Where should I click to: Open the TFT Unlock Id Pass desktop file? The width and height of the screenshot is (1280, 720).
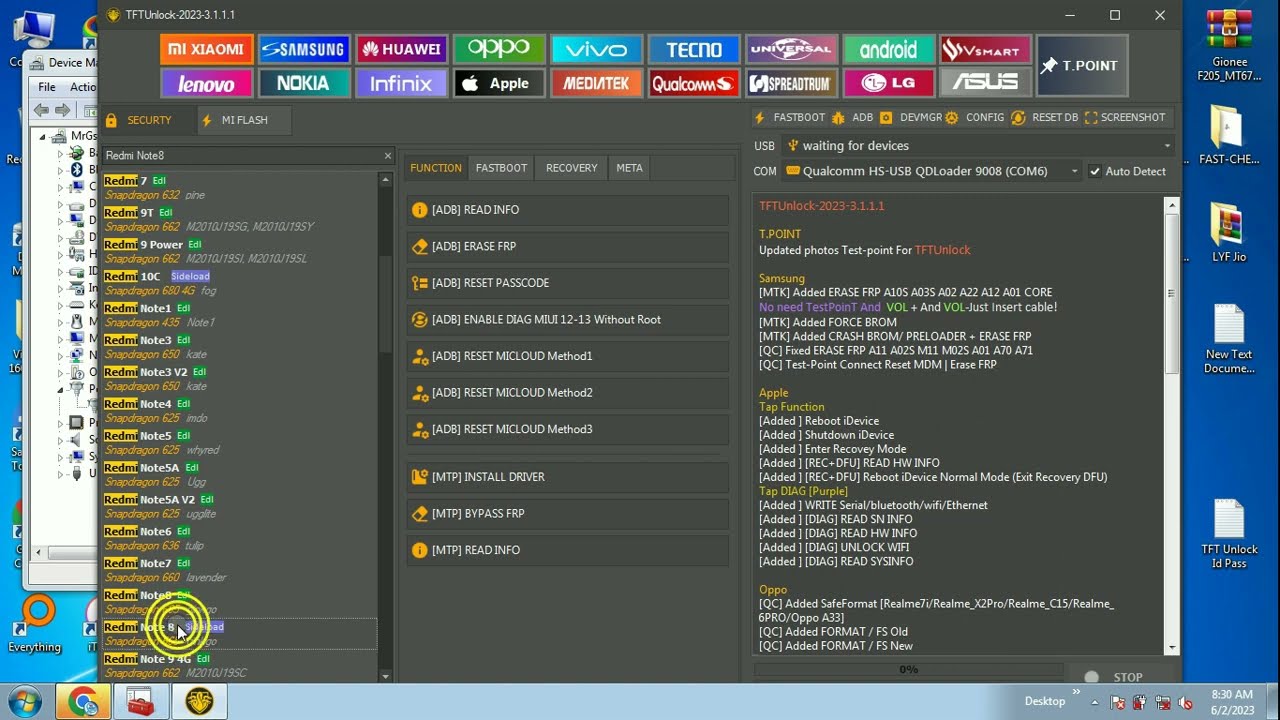point(1229,535)
